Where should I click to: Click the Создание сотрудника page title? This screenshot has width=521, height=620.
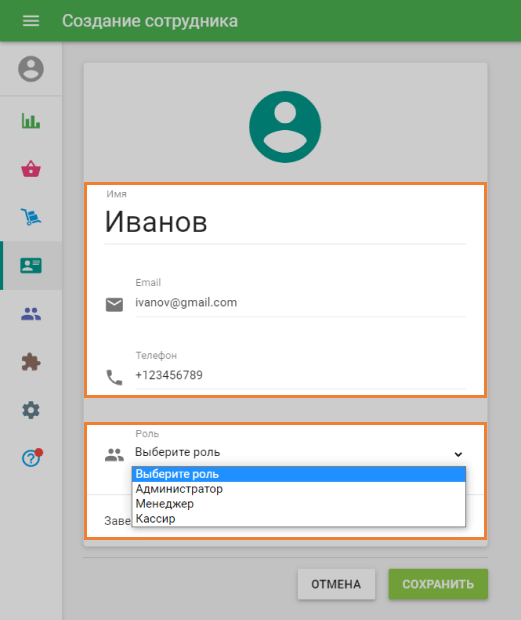point(150,21)
